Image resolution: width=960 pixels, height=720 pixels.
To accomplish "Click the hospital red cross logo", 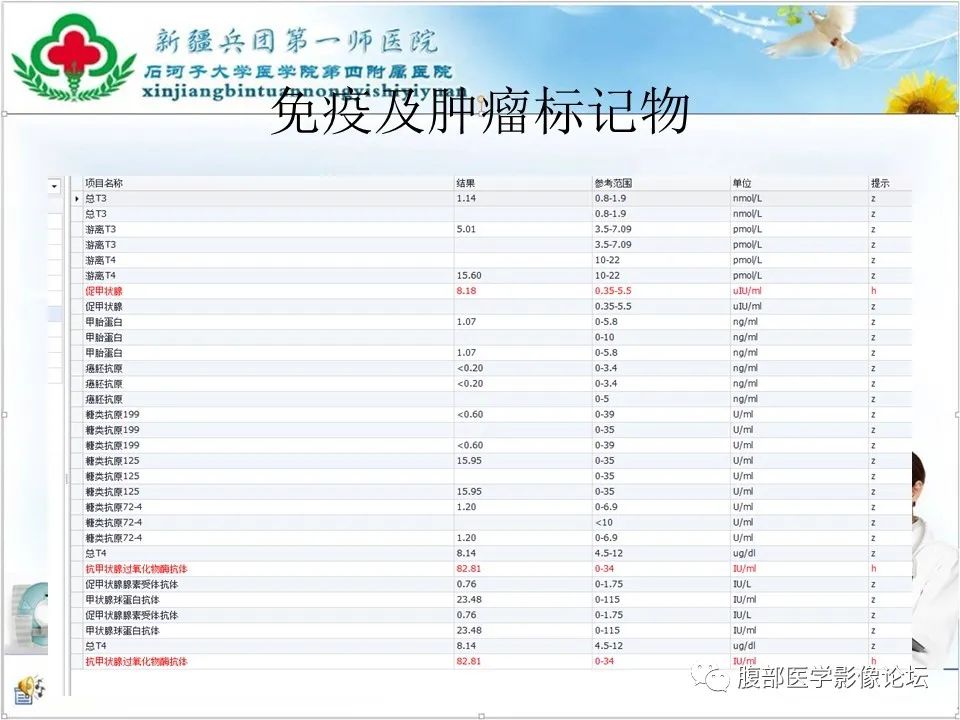I will click(x=73, y=56).
